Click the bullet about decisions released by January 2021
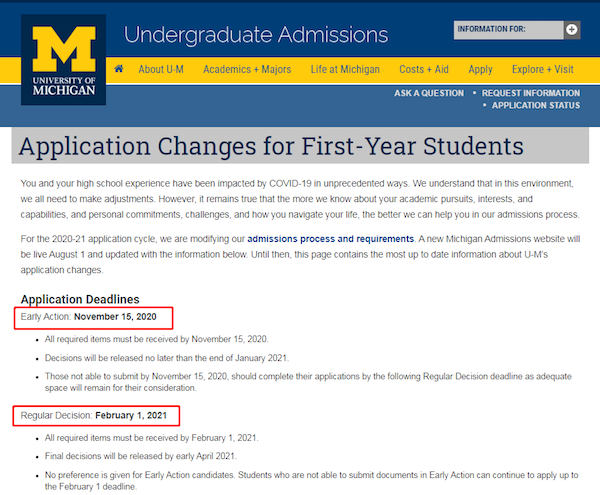Image resolution: width=600 pixels, height=495 pixels. 167,358
